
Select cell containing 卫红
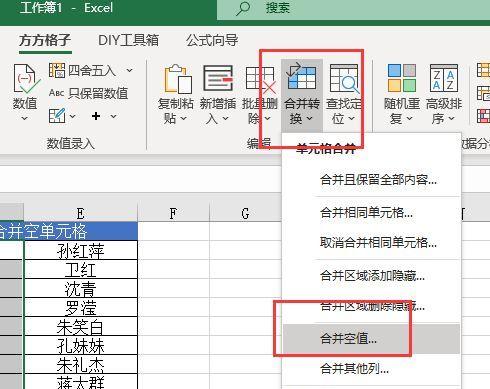[x=81, y=269]
